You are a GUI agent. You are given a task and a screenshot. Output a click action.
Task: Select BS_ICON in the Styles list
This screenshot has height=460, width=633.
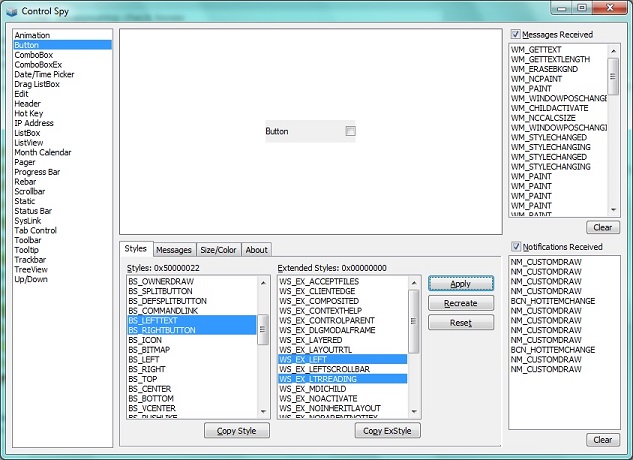pos(146,339)
